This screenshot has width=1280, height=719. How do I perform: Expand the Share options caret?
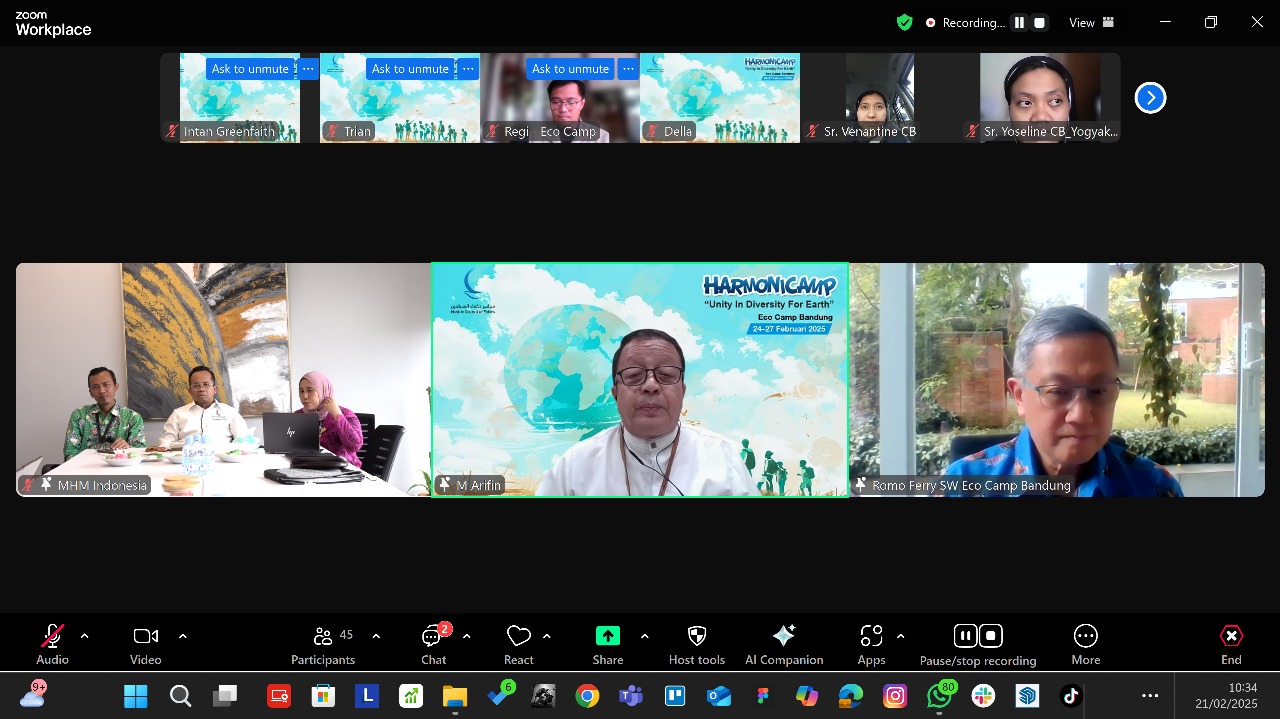coord(644,636)
